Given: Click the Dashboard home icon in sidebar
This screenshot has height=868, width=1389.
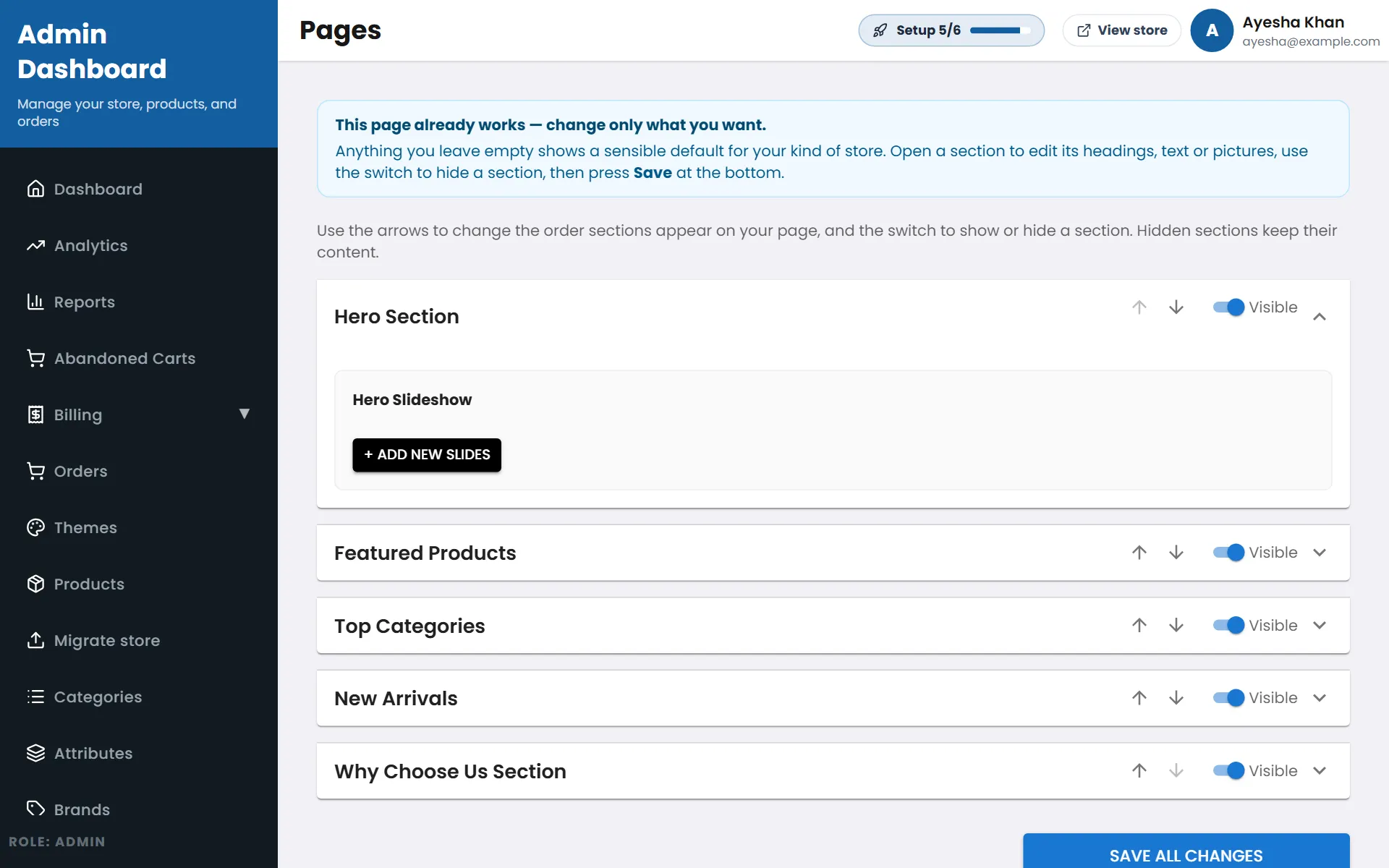Looking at the screenshot, I should [x=35, y=189].
